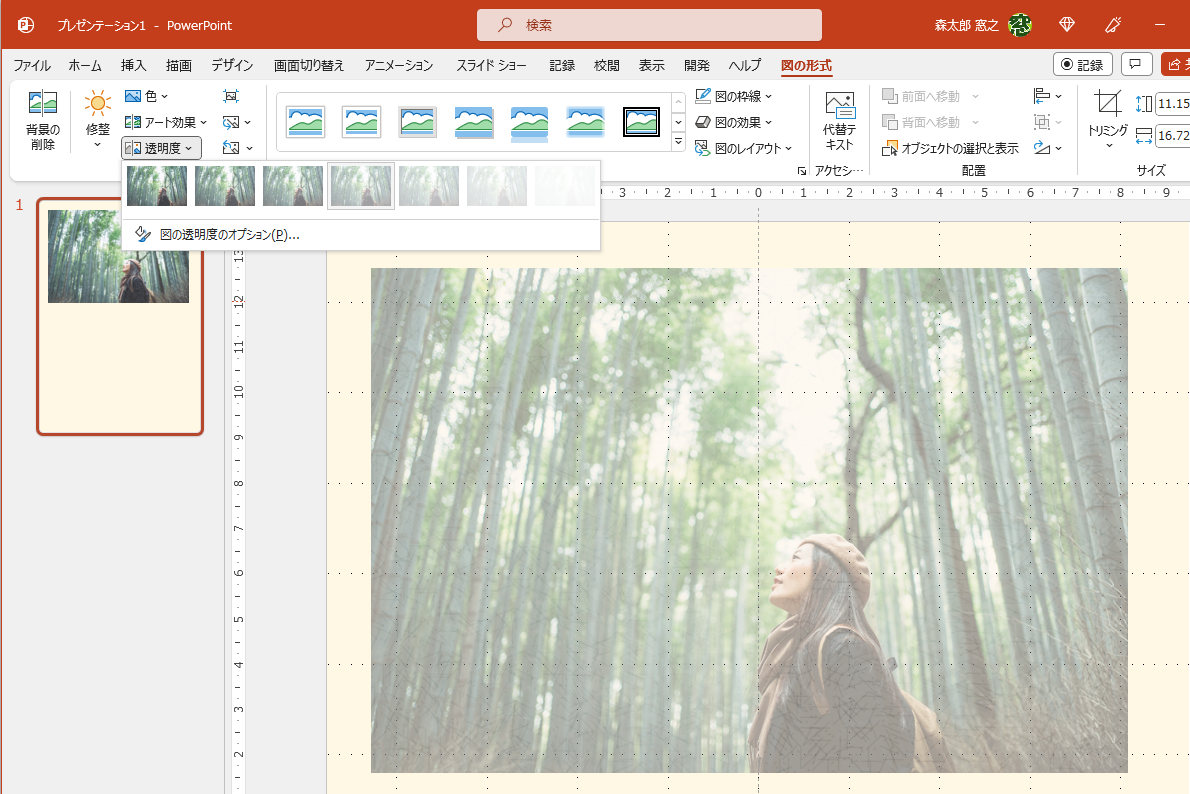Image resolution: width=1190 pixels, height=794 pixels.
Task: Open the ヘルプ tab
Action: tap(745, 65)
